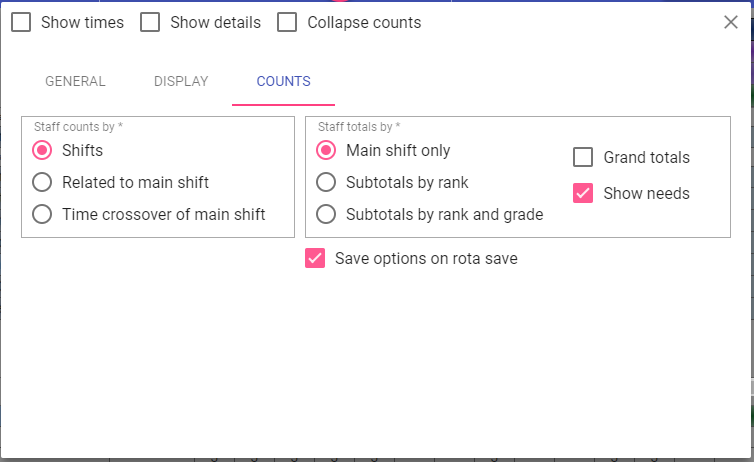The height and width of the screenshot is (462, 754).
Task: Enable the Grand totals checkbox
Action: click(583, 157)
